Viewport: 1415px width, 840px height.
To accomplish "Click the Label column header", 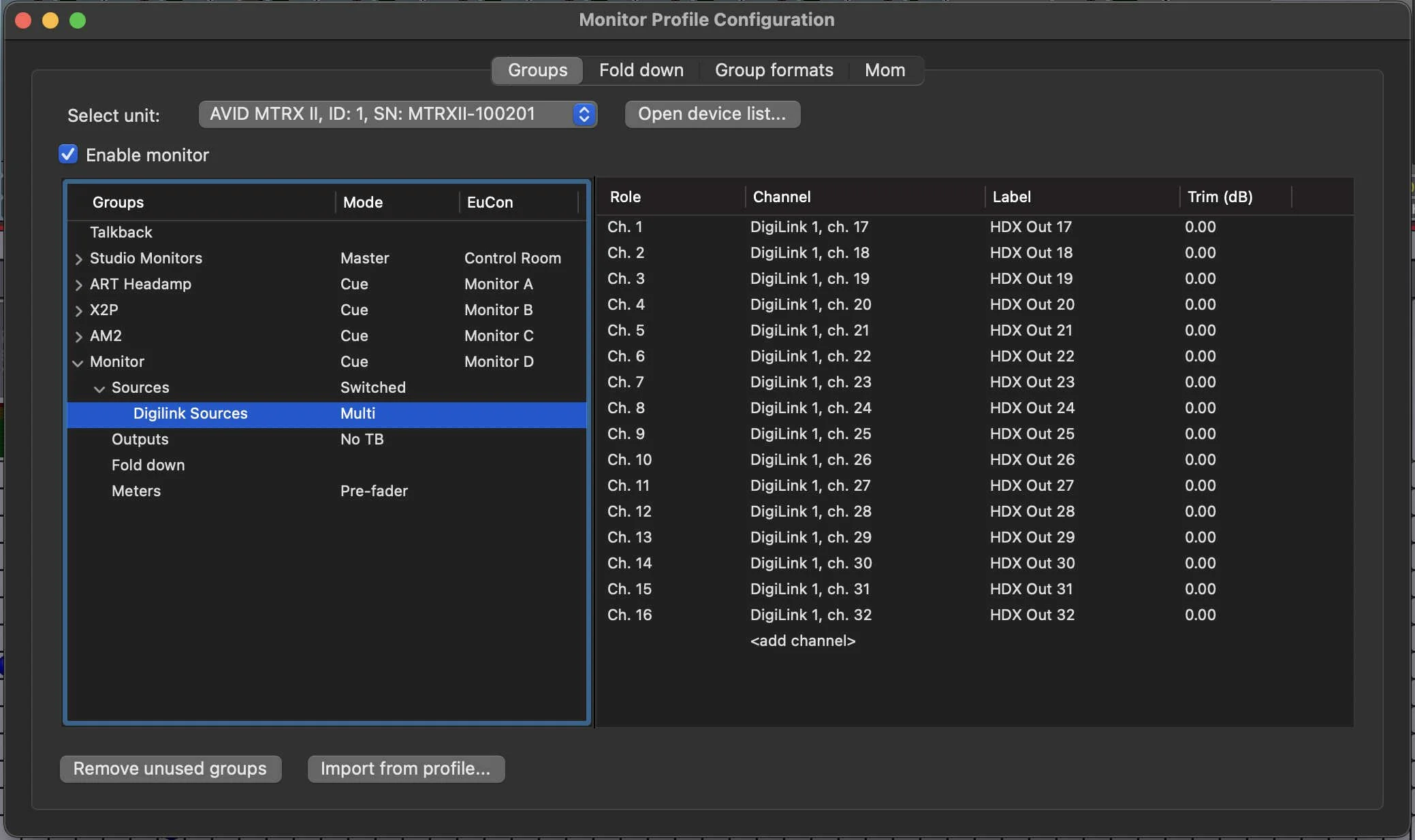I will [1011, 197].
